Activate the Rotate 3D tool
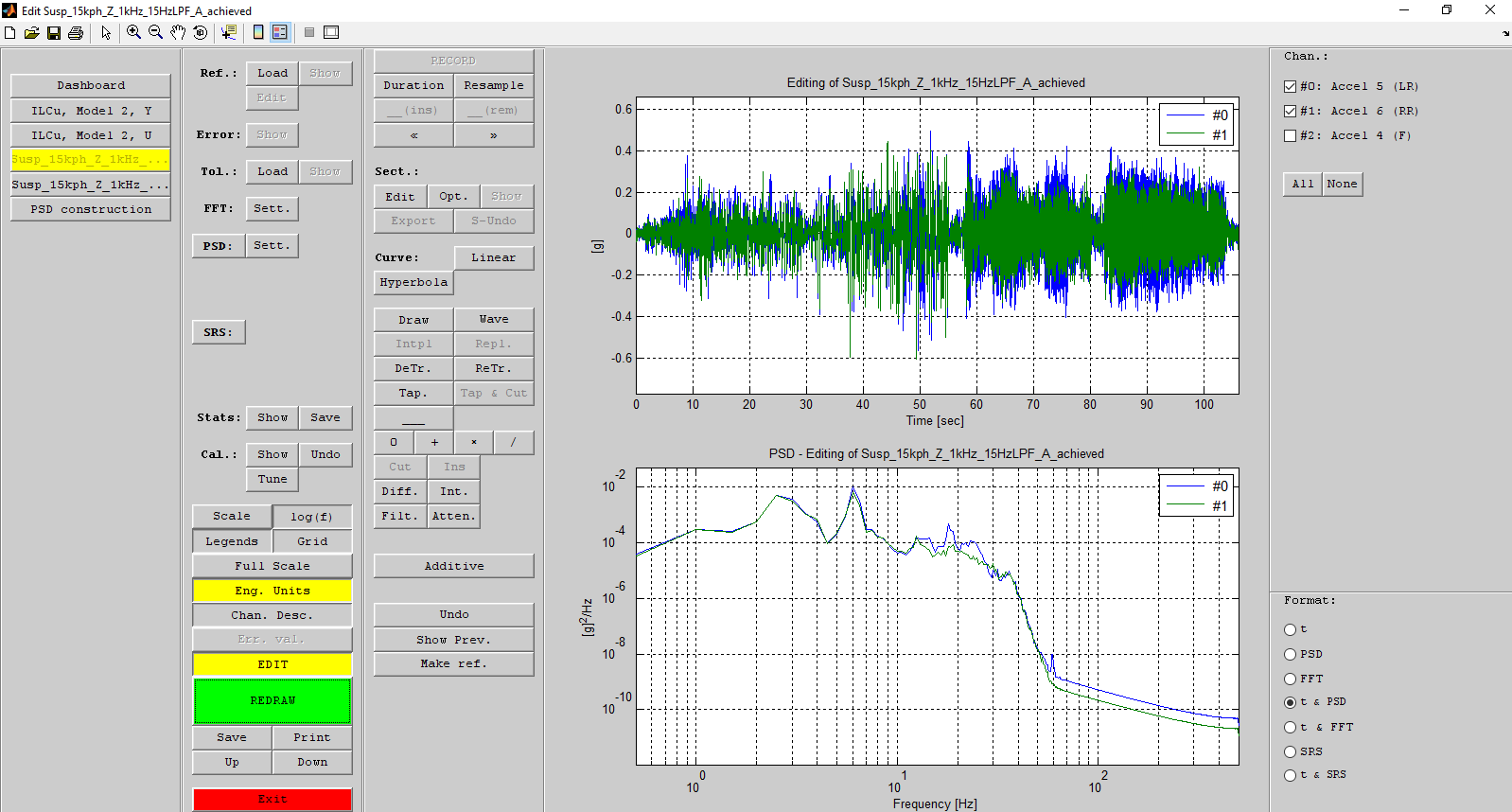Viewport: 1512px width, 812px height. 200,32
